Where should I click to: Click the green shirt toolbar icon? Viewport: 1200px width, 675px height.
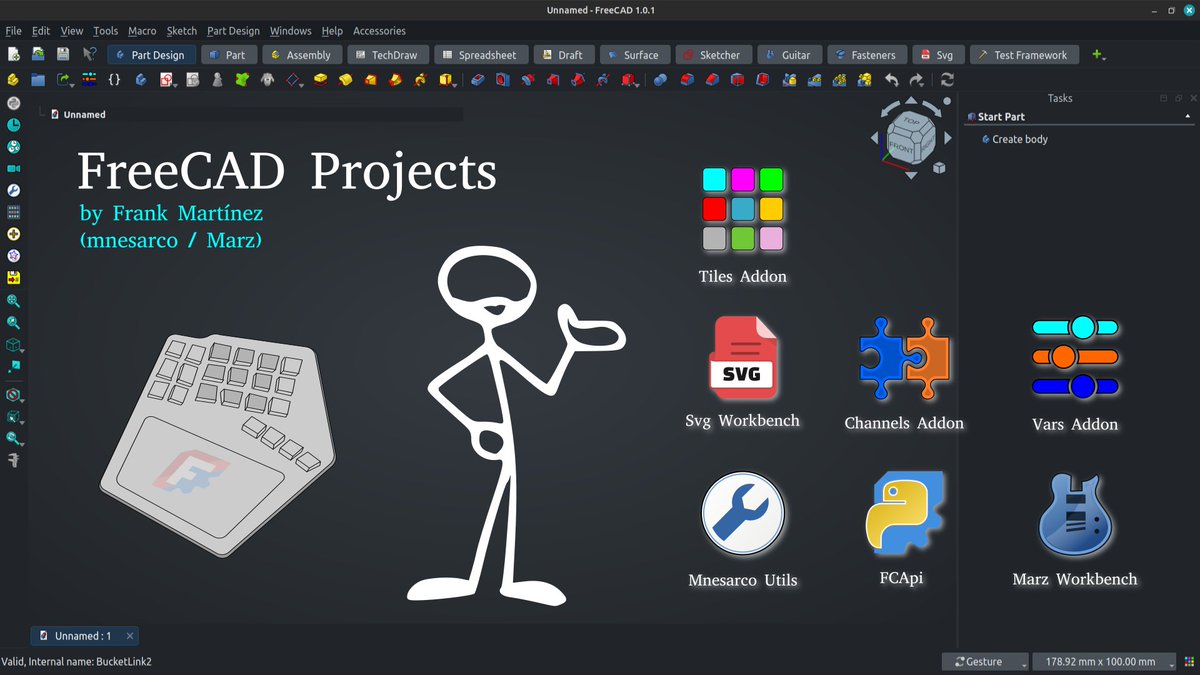241,80
